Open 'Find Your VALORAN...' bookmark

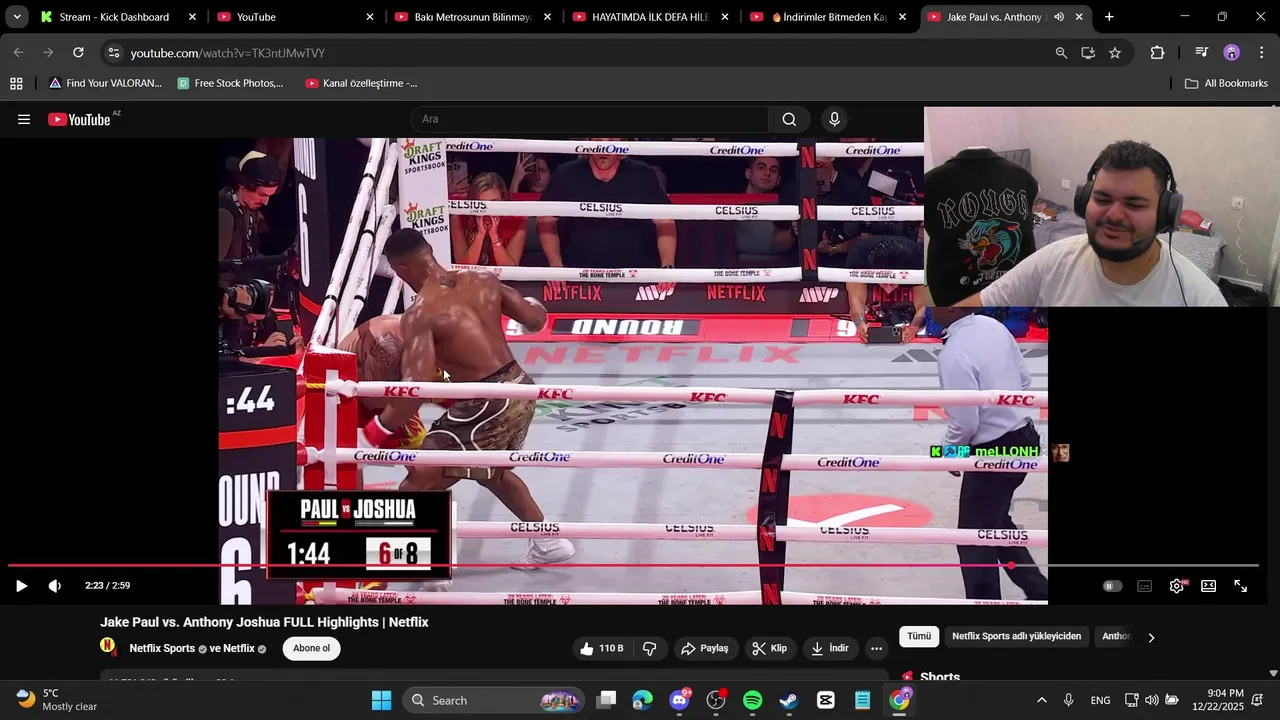tap(105, 83)
